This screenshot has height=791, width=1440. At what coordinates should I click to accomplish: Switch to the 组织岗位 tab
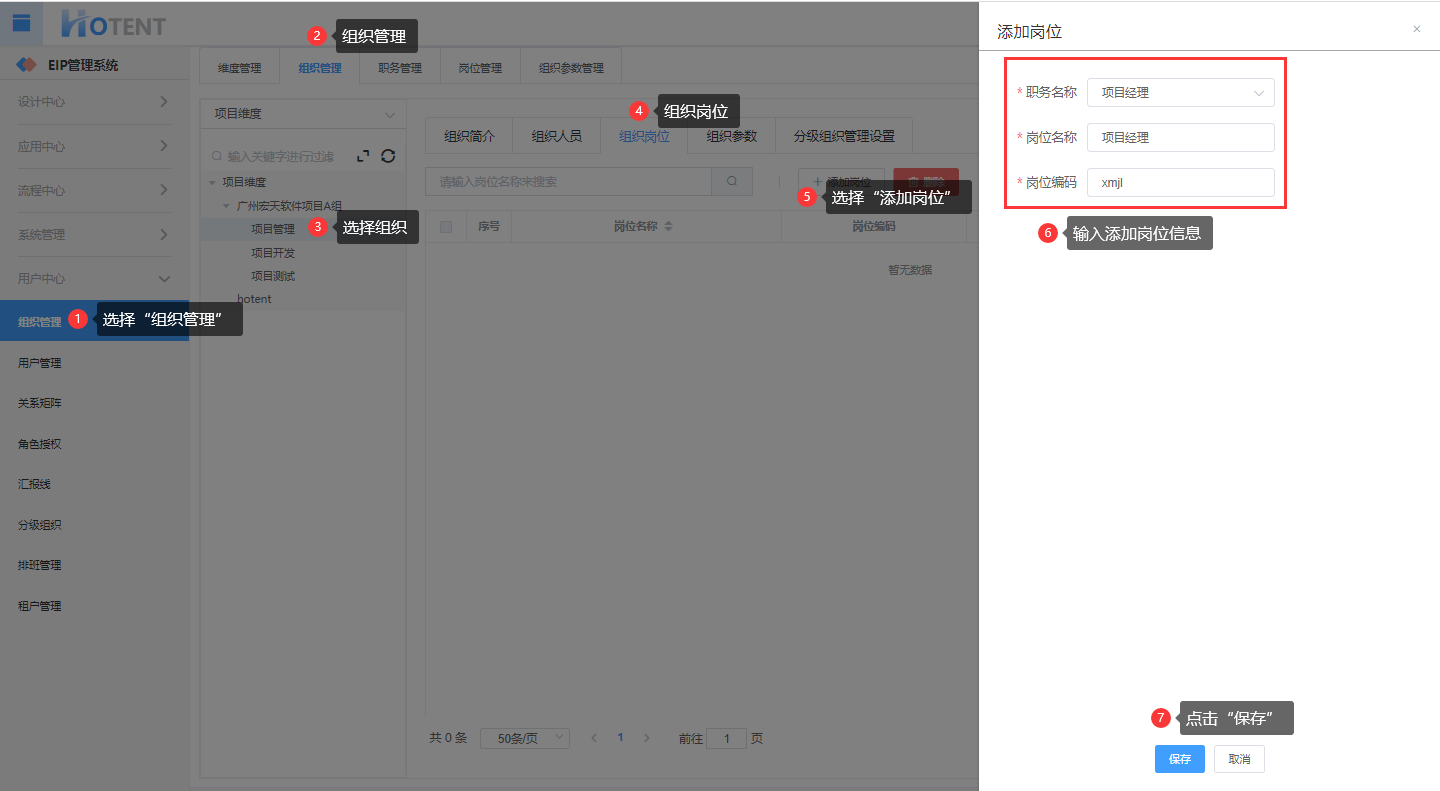tap(644, 136)
